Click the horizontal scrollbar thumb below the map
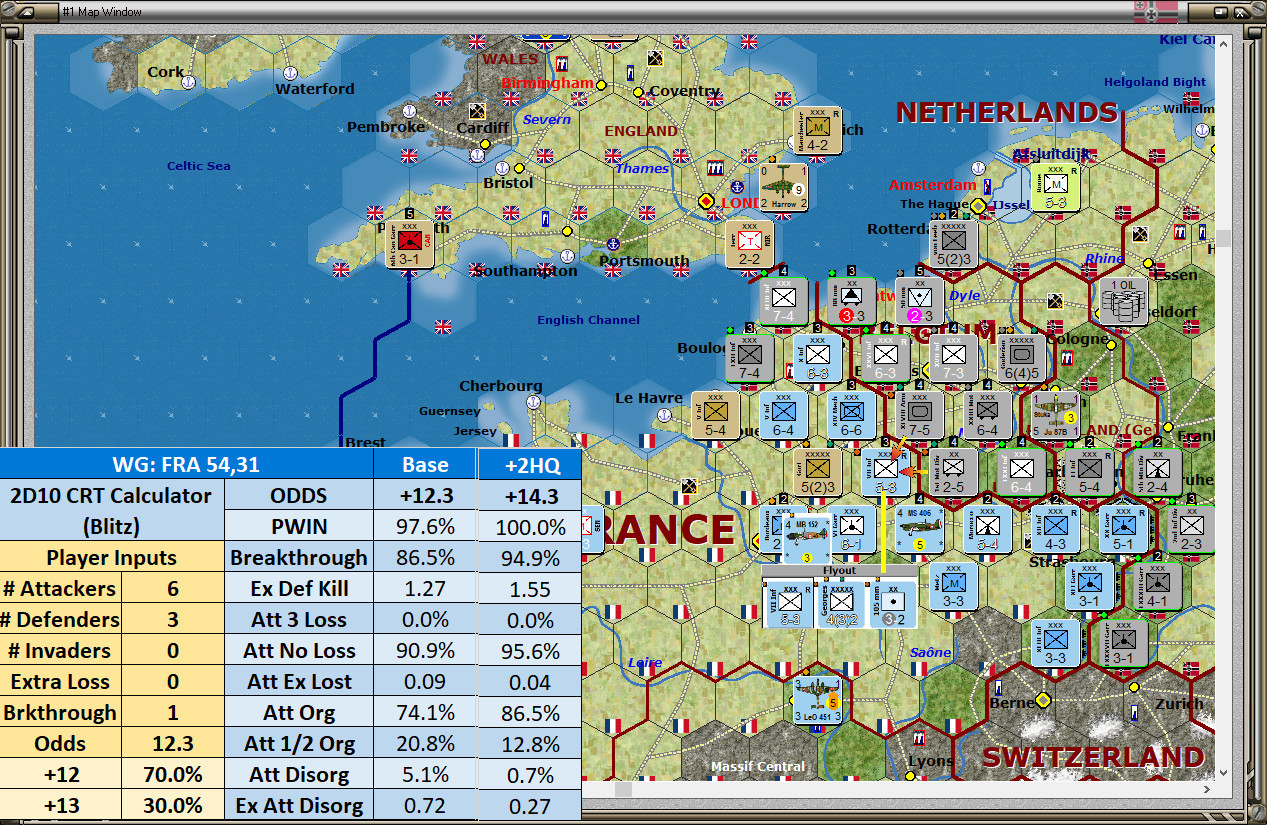Image resolution: width=1267 pixels, height=825 pixels. tap(623, 789)
